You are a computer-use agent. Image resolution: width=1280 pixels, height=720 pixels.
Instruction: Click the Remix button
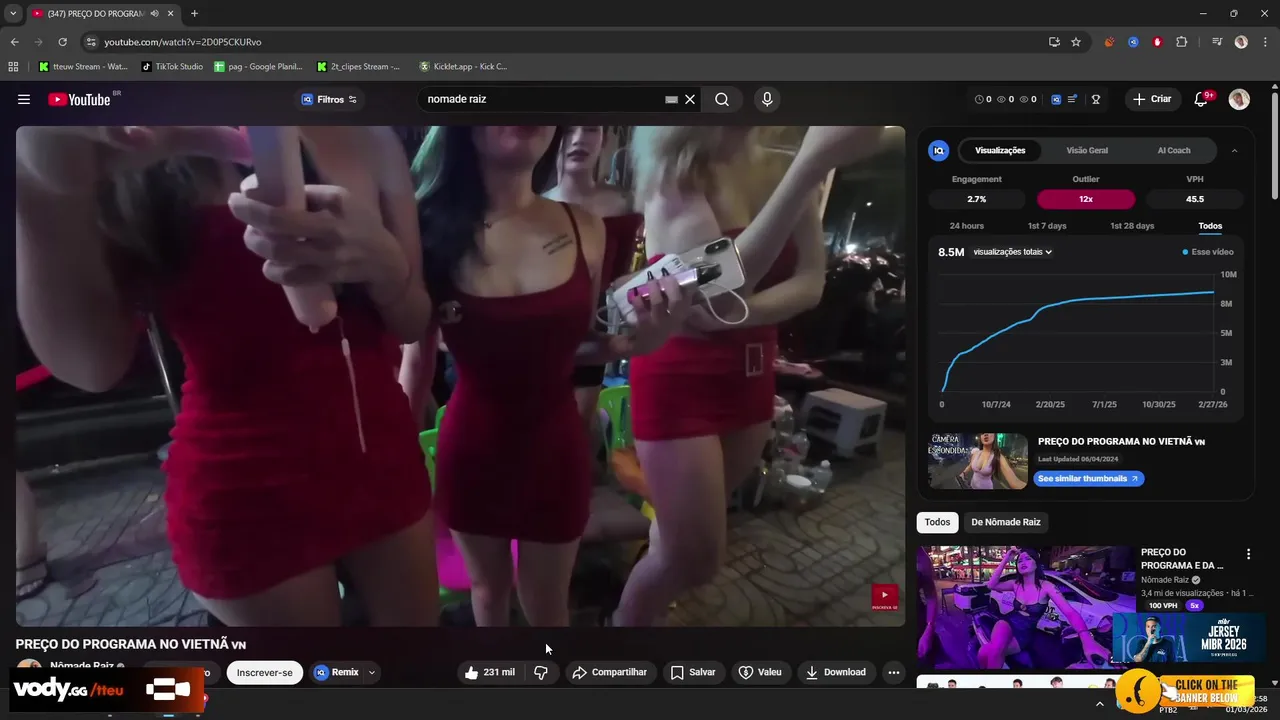[336, 673]
